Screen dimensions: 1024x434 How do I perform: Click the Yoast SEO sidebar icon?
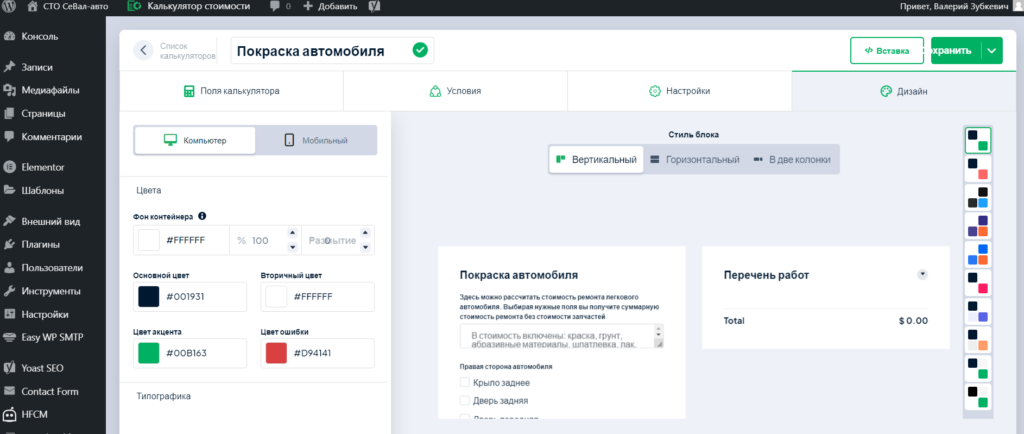10,368
